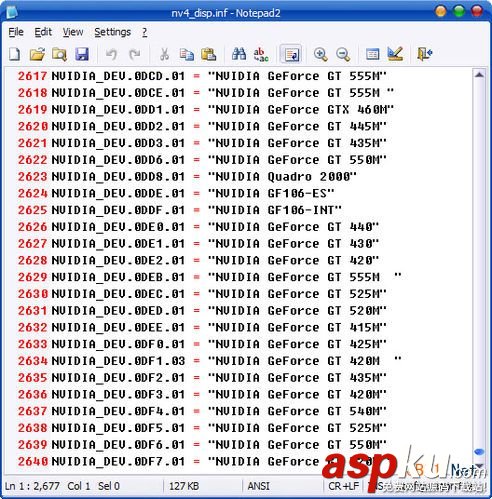The height and width of the screenshot is (499, 492).
Task: Click the "Ln 1 : 2,677" status bar entry
Action: (x=32, y=486)
